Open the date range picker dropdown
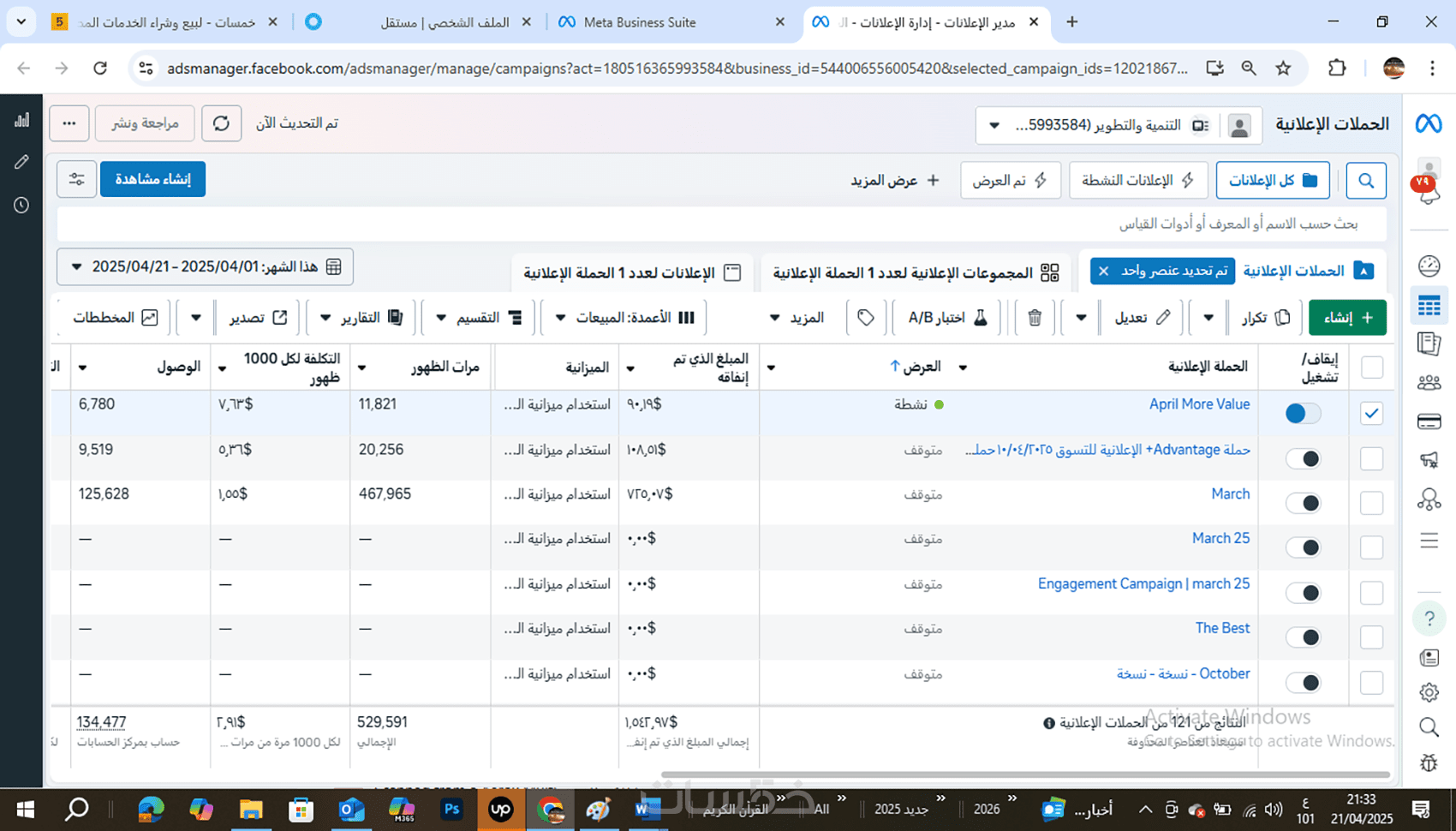The image size is (1456, 831). click(205, 267)
